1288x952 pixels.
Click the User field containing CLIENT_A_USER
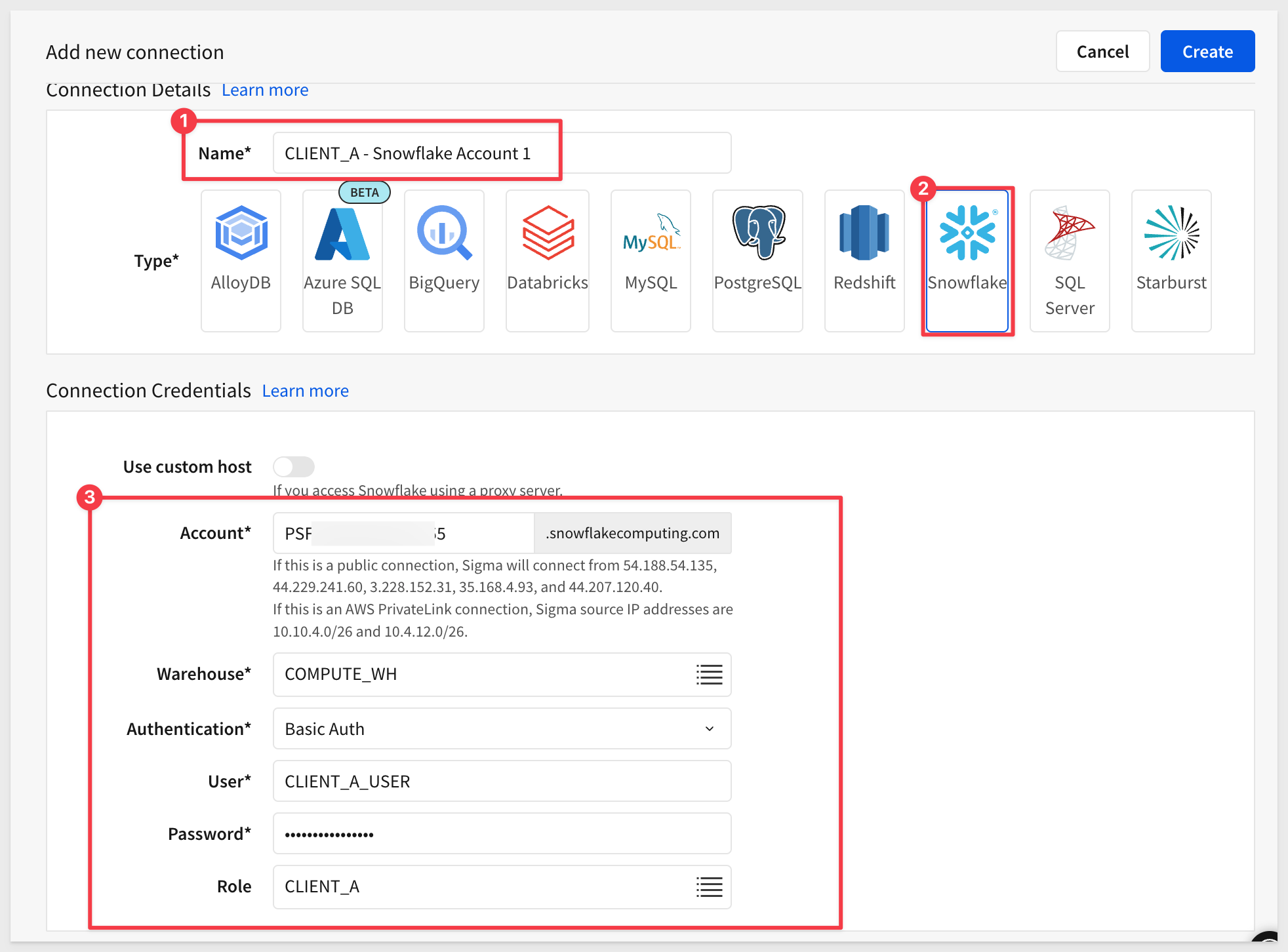pyautogui.click(x=502, y=781)
